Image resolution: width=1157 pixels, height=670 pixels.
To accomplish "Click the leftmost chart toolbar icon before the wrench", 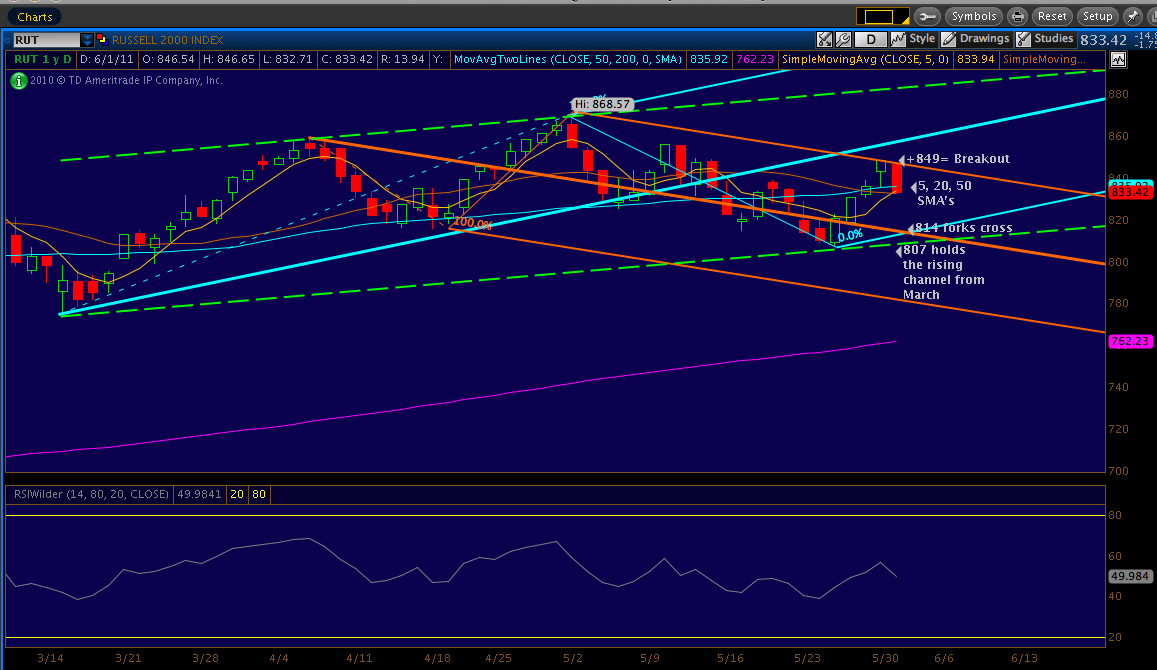I will coord(824,39).
